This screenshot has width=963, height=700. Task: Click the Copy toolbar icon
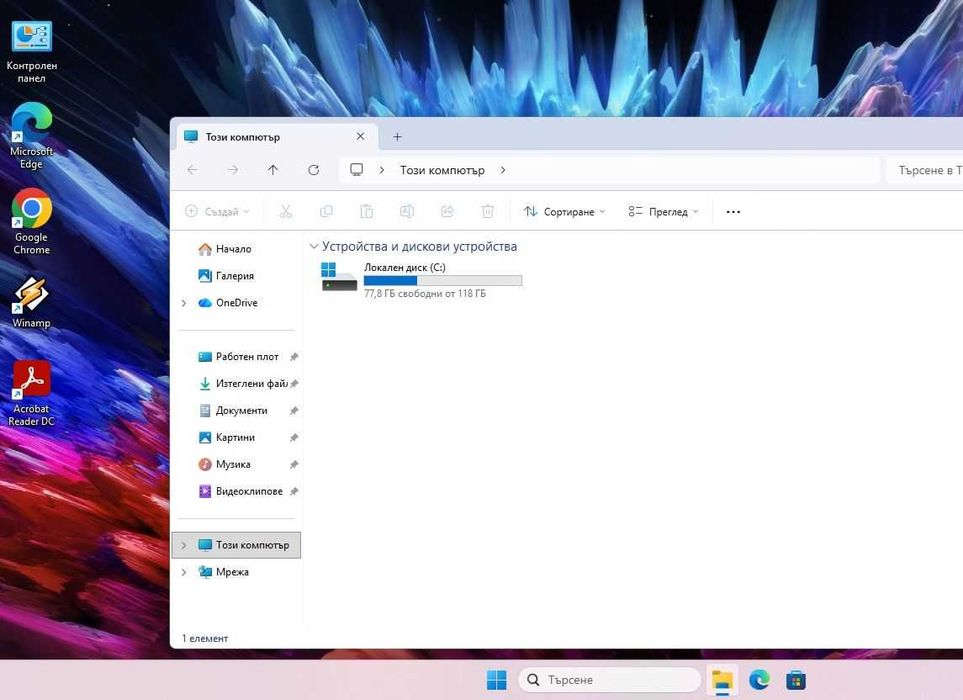point(326,212)
